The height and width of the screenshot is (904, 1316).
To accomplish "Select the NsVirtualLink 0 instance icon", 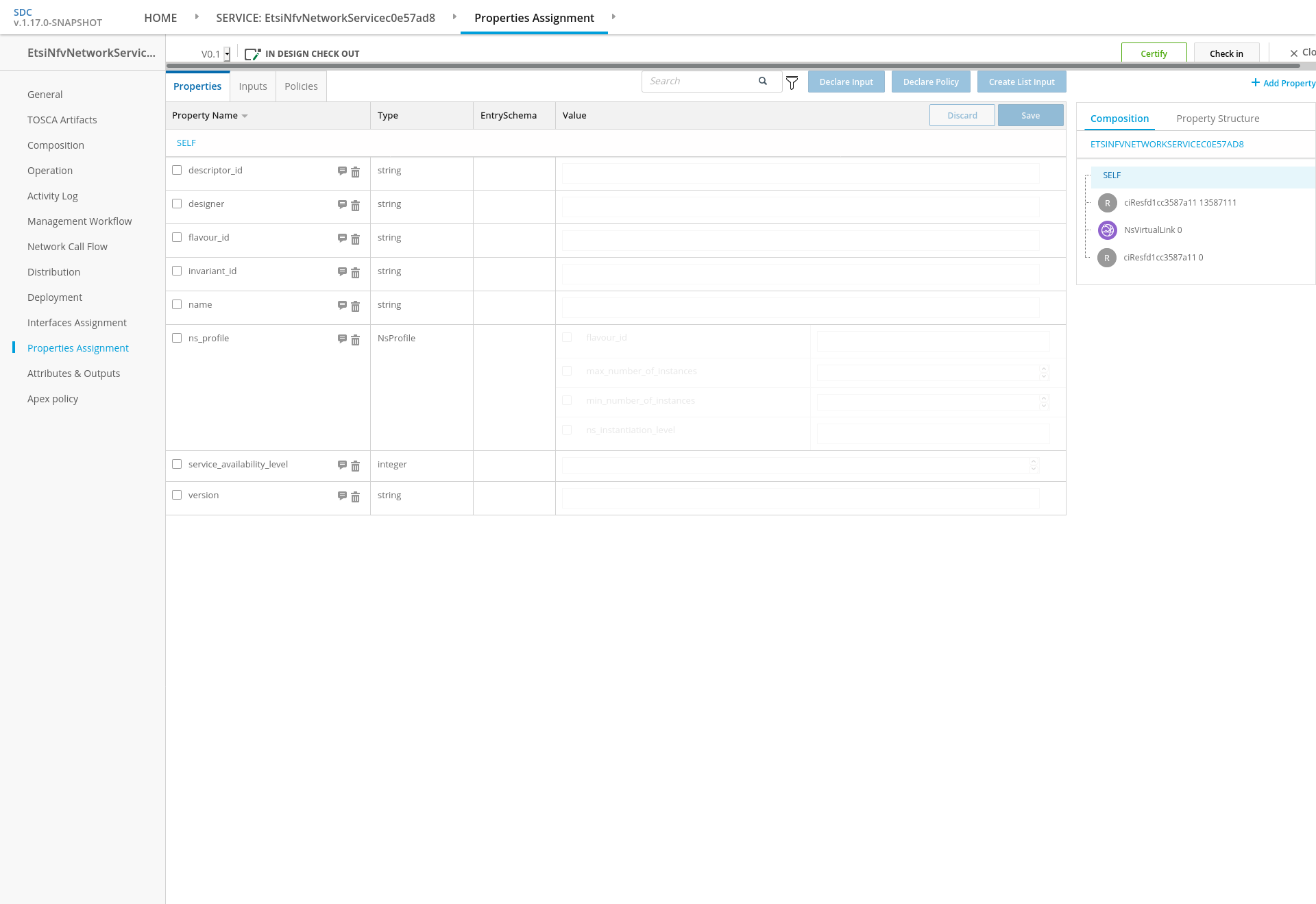I will pos(1107,230).
